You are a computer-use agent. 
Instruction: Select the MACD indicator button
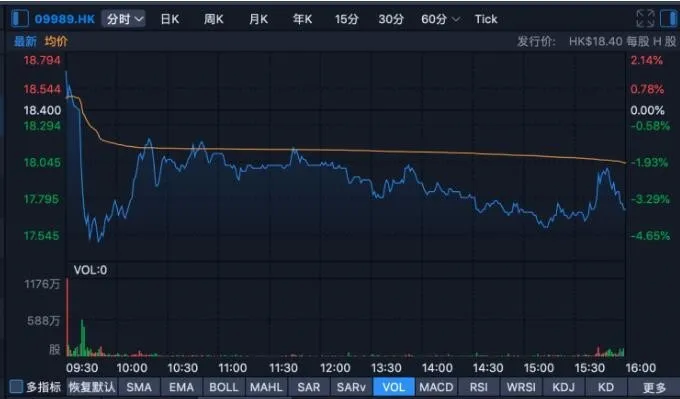[x=436, y=387]
